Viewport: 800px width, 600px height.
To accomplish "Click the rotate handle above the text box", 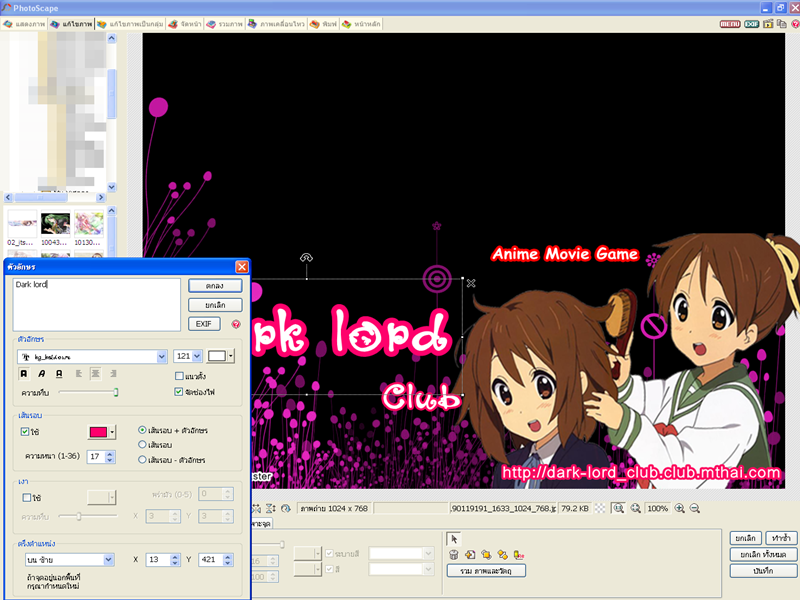I will point(306,258).
